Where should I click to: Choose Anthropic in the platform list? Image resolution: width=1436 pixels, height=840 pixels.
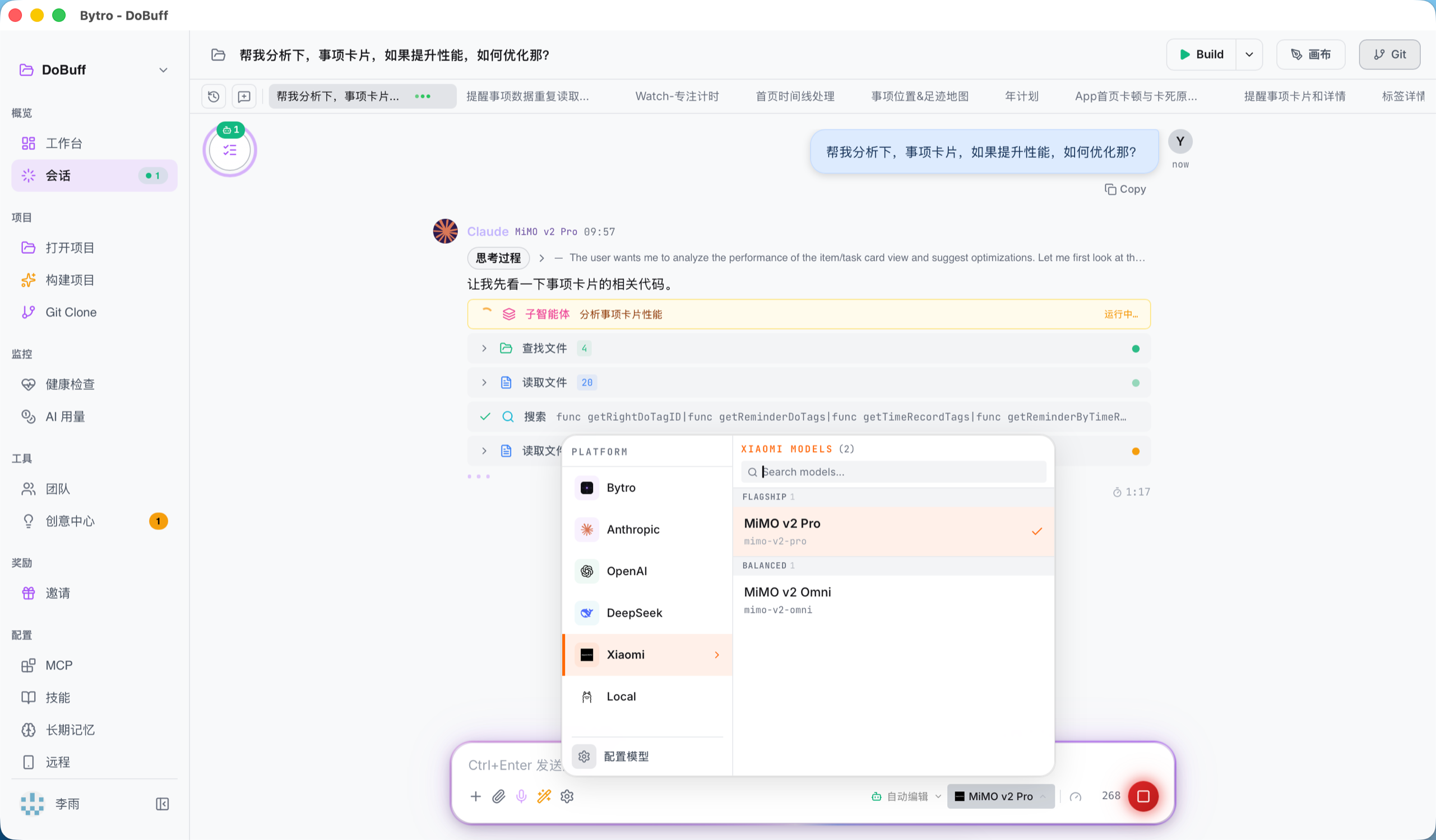click(632, 530)
